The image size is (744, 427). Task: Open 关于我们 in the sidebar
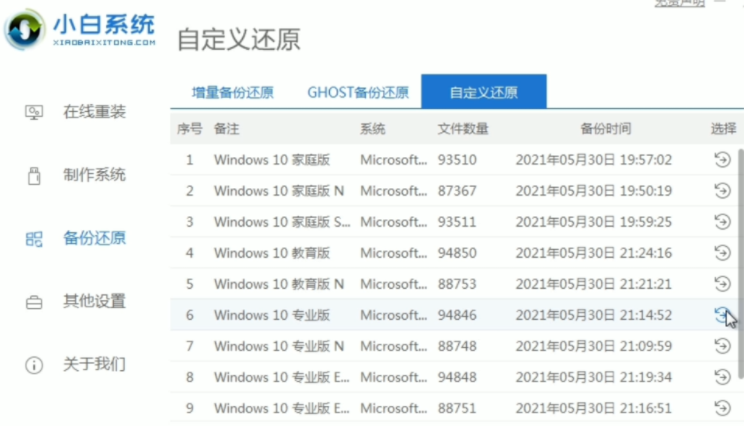94,364
